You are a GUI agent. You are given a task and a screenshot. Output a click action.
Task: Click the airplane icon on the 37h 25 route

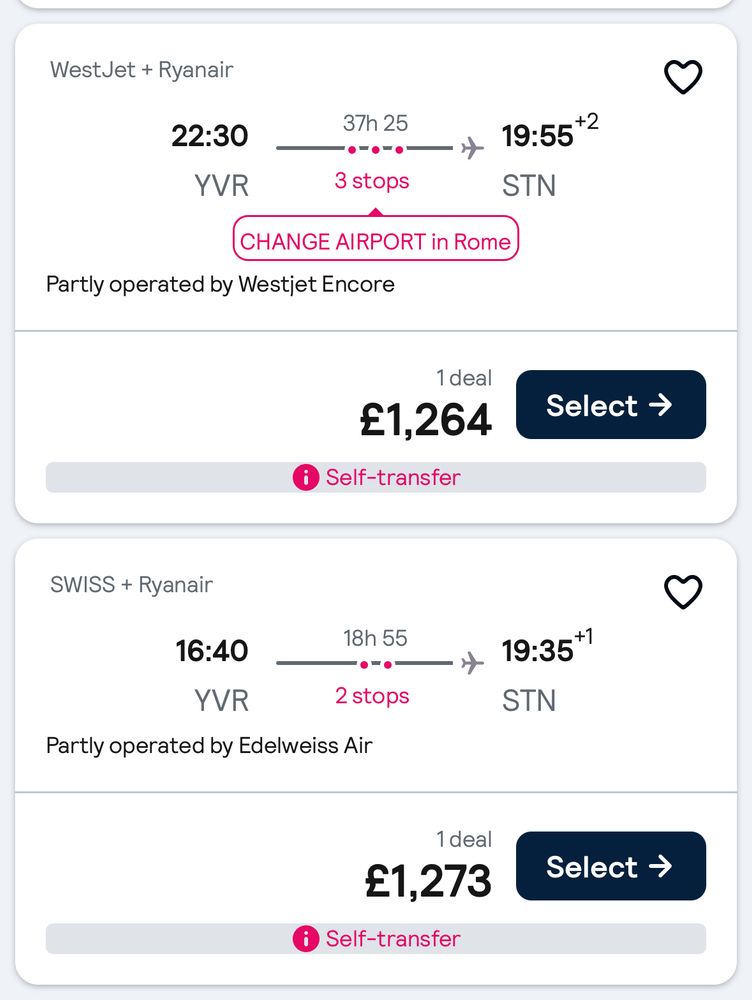(x=472, y=149)
